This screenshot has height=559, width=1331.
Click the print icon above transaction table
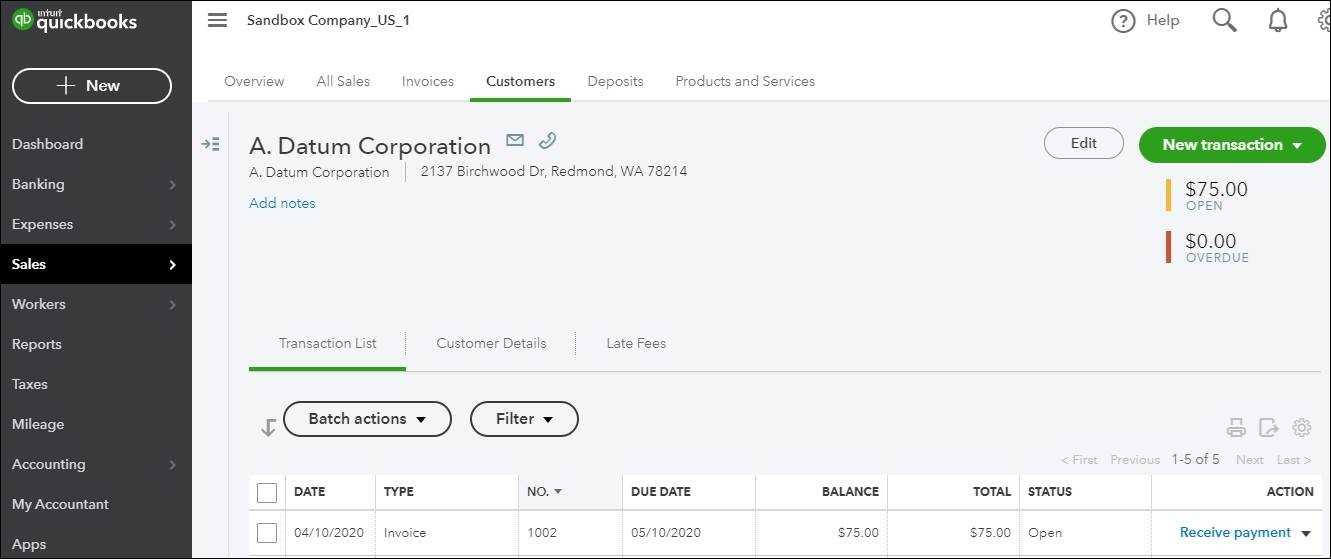tap(1236, 428)
